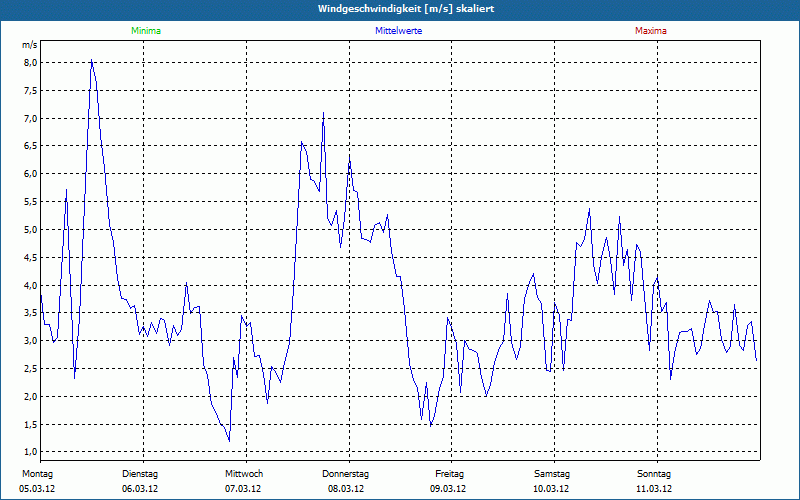Click the date 11.03.12

[654, 489]
